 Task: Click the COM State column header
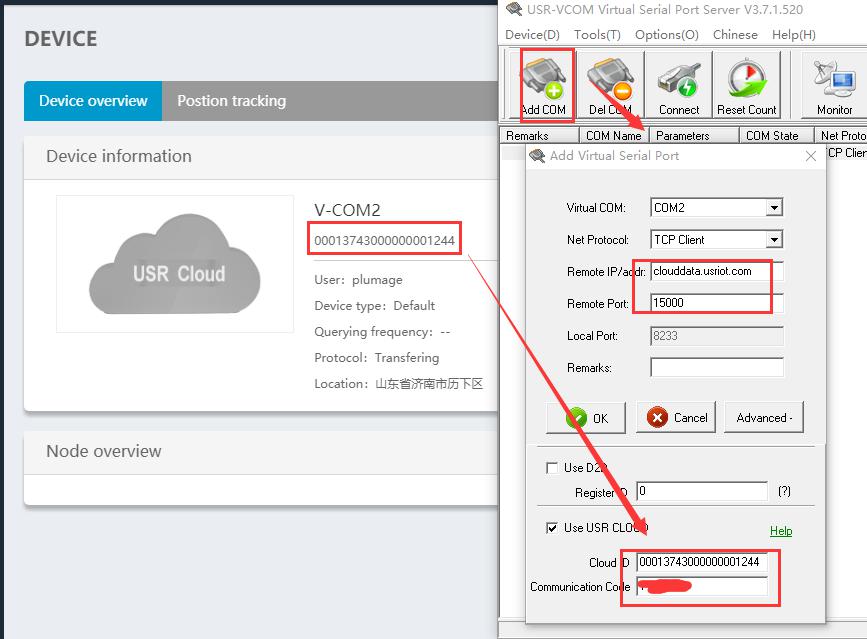tap(776, 135)
